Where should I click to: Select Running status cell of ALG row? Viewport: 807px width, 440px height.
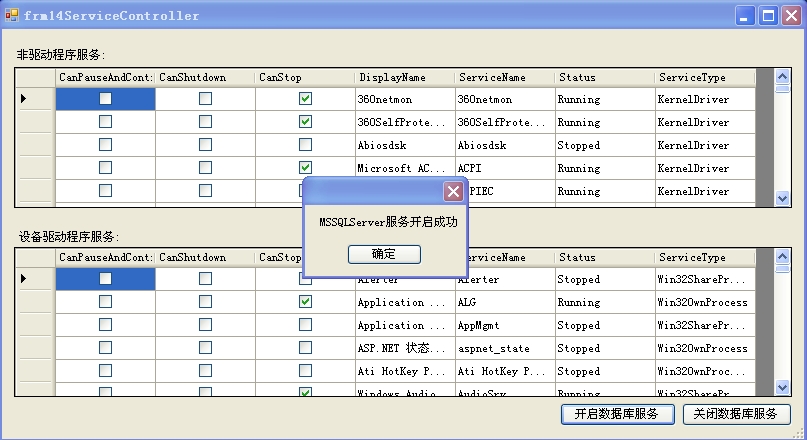pyautogui.click(x=605, y=302)
